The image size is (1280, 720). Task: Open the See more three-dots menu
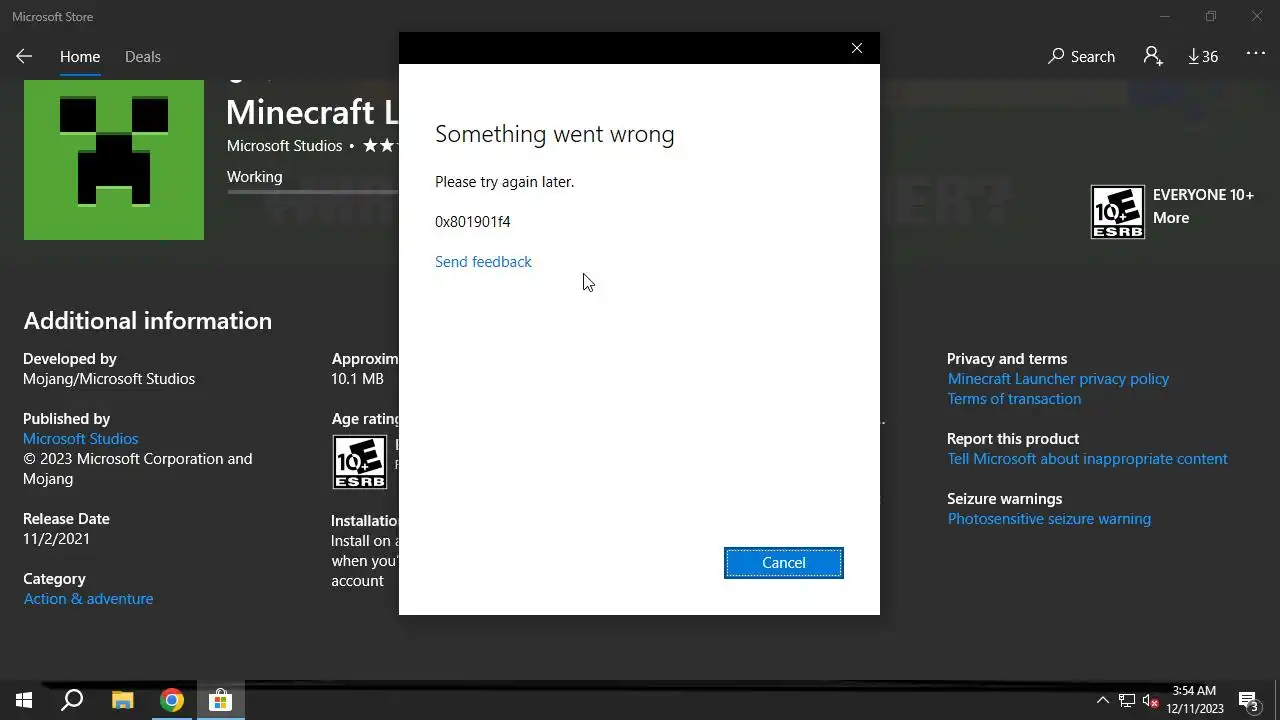coord(1256,55)
